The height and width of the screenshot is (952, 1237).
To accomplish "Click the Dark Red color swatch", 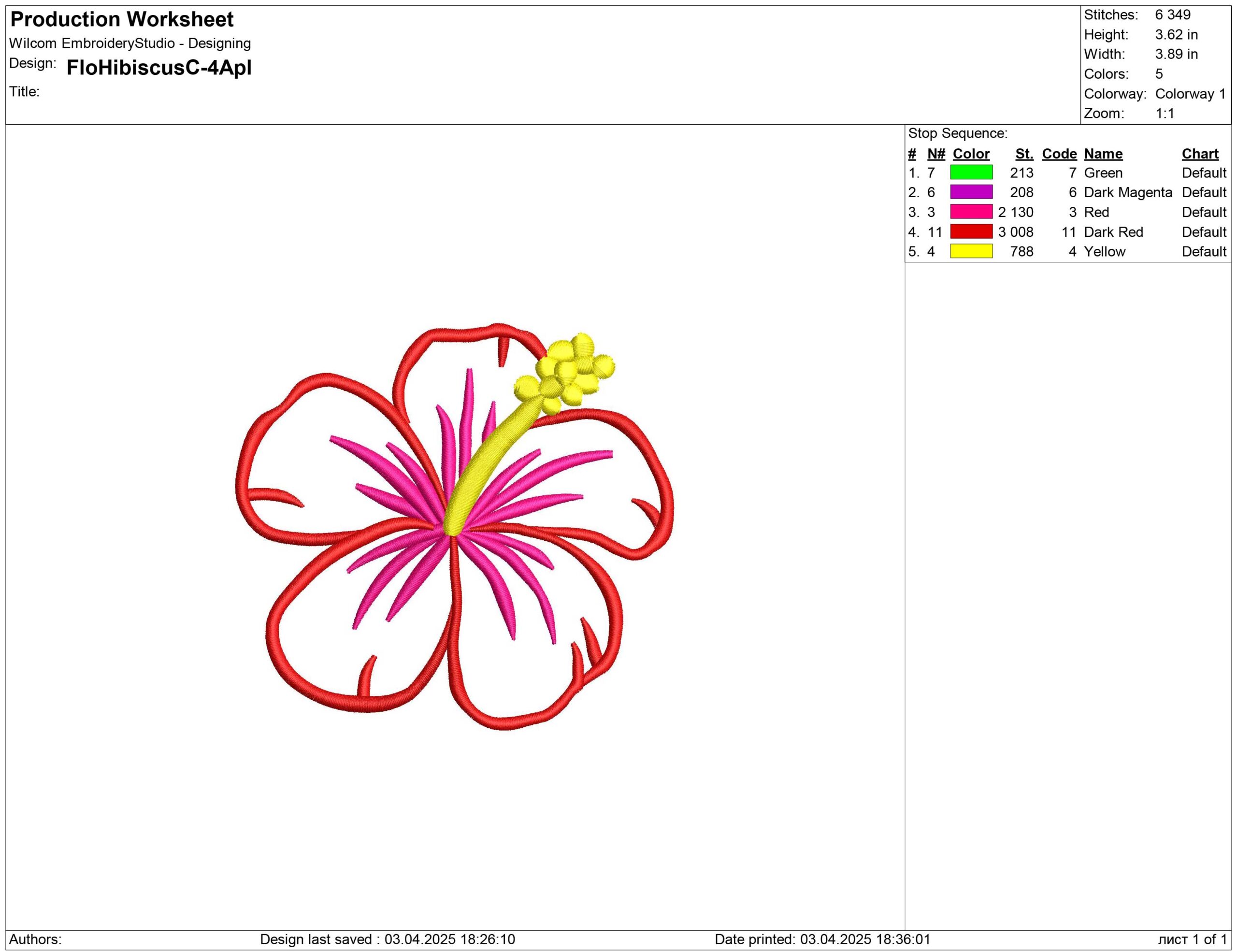I will coord(971,231).
